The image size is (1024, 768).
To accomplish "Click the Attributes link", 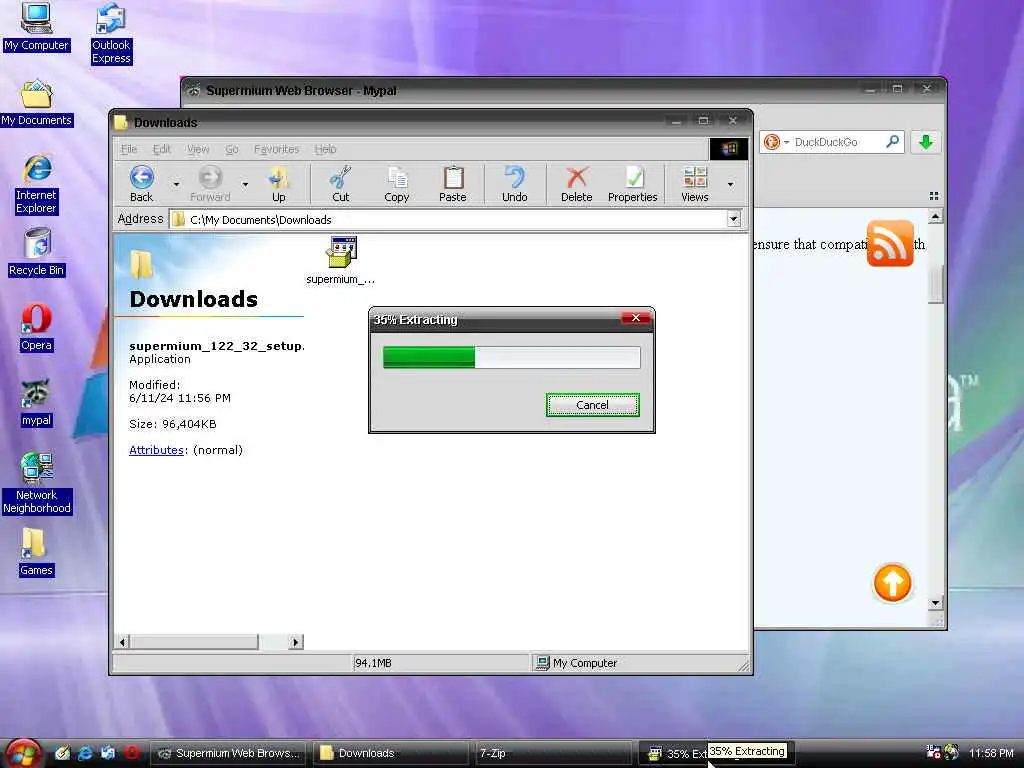I will 156,450.
